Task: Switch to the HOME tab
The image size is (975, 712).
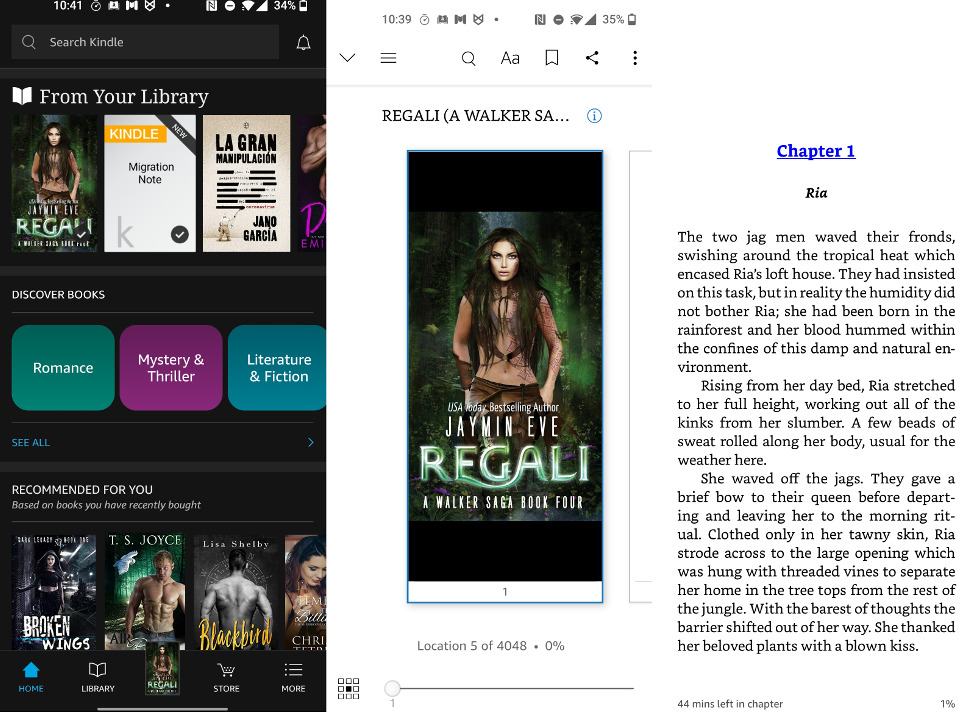Action: [31, 678]
